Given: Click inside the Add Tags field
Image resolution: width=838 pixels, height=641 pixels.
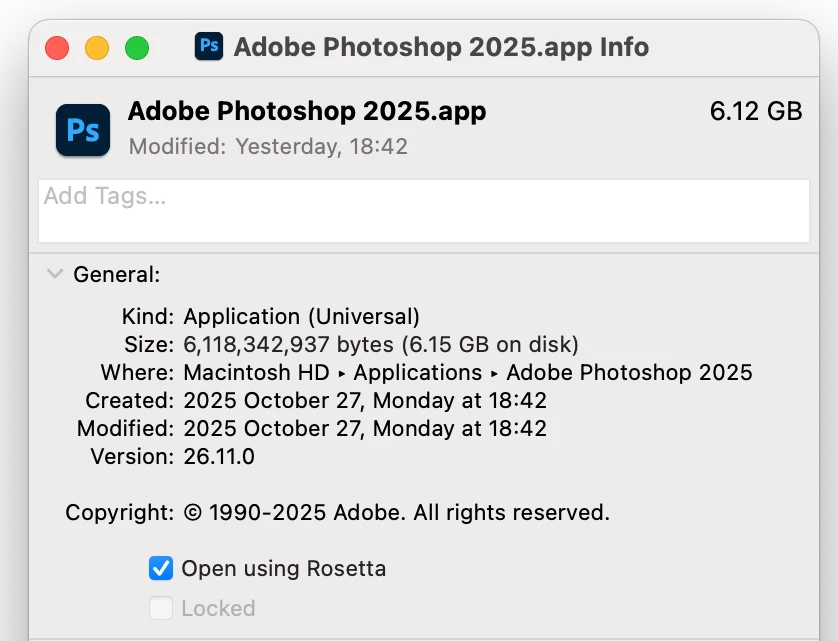Looking at the screenshot, I should tap(423, 211).
